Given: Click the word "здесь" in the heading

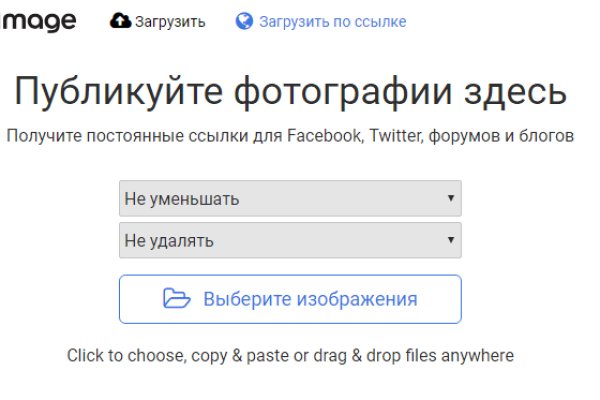Looking at the screenshot, I should tap(519, 93).
